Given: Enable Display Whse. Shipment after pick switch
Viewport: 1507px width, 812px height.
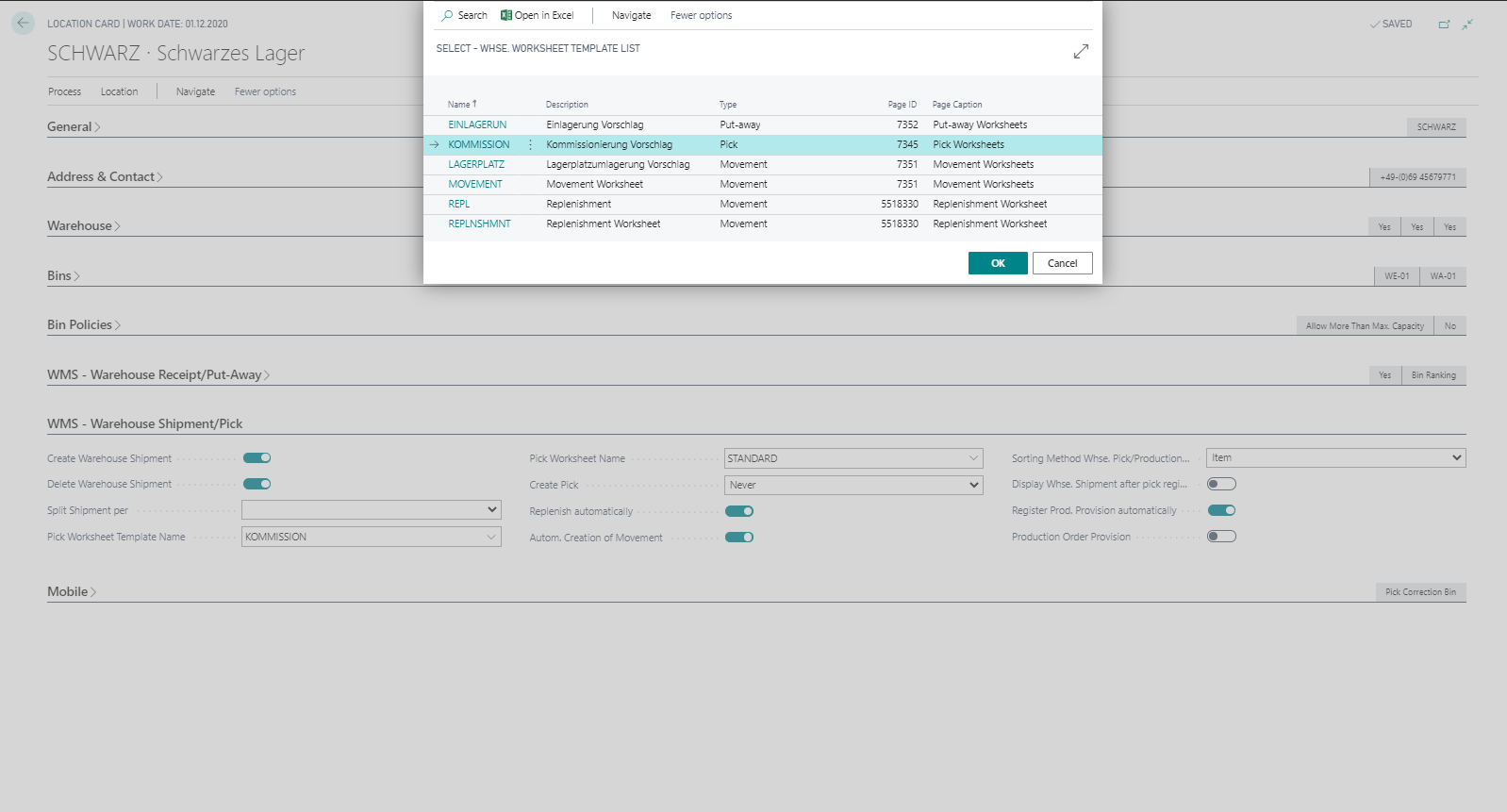Looking at the screenshot, I should tap(1221, 485).
